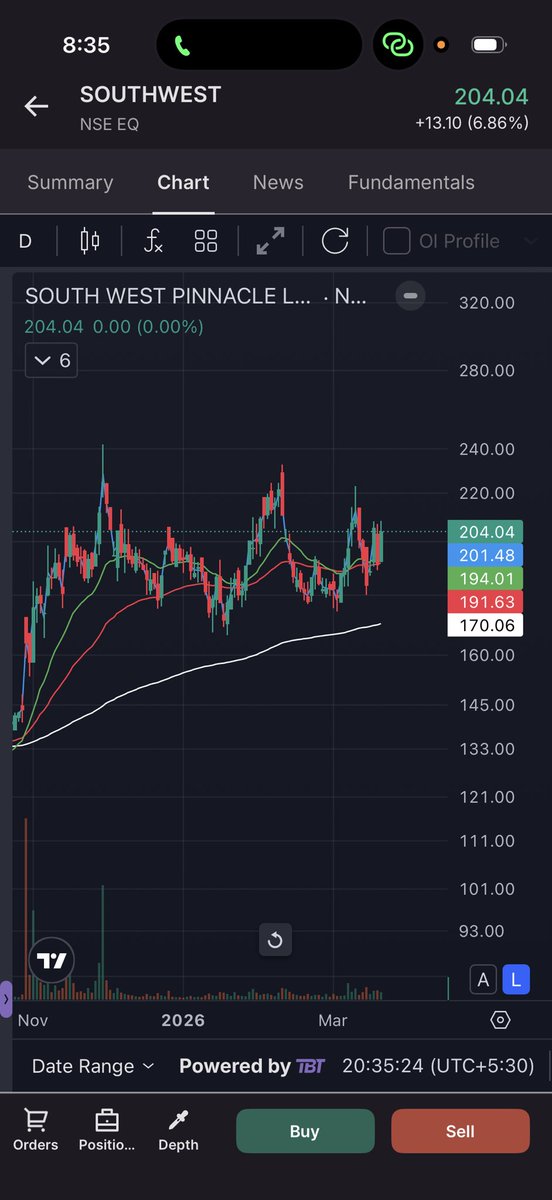Open the fx indicators icon
Screen dimensions: 552x1200
(x=153, y=240)
